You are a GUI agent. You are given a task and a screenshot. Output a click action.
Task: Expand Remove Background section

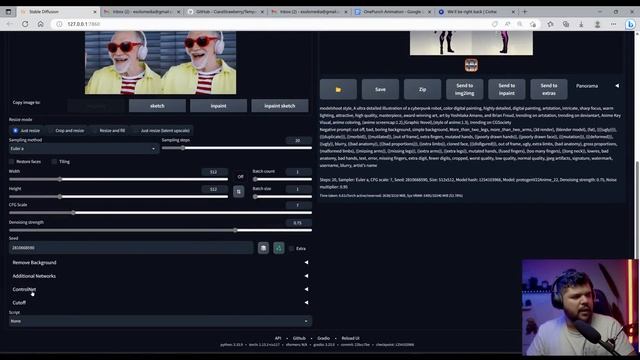point(160,262)
